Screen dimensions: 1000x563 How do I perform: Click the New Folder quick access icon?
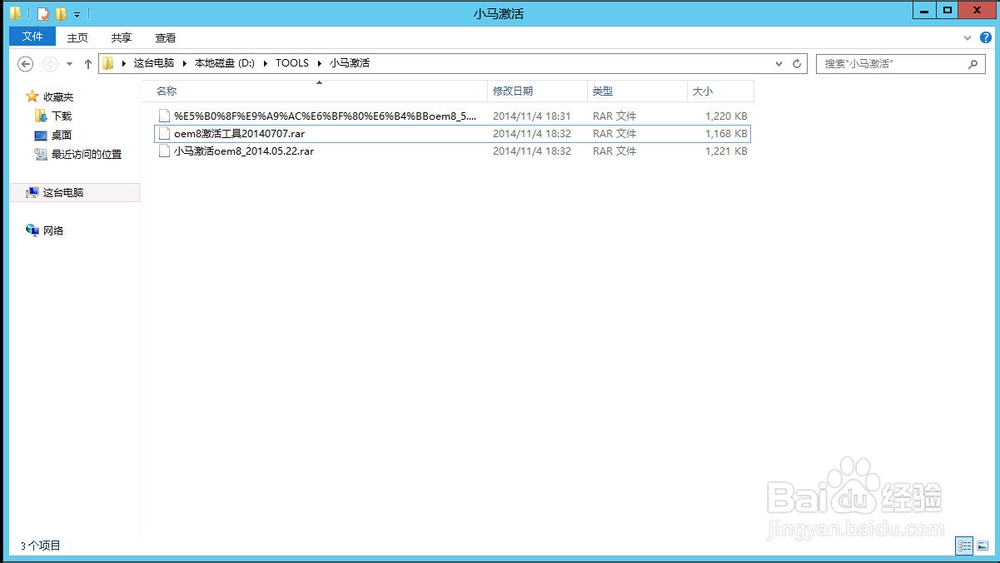[61, 13]
